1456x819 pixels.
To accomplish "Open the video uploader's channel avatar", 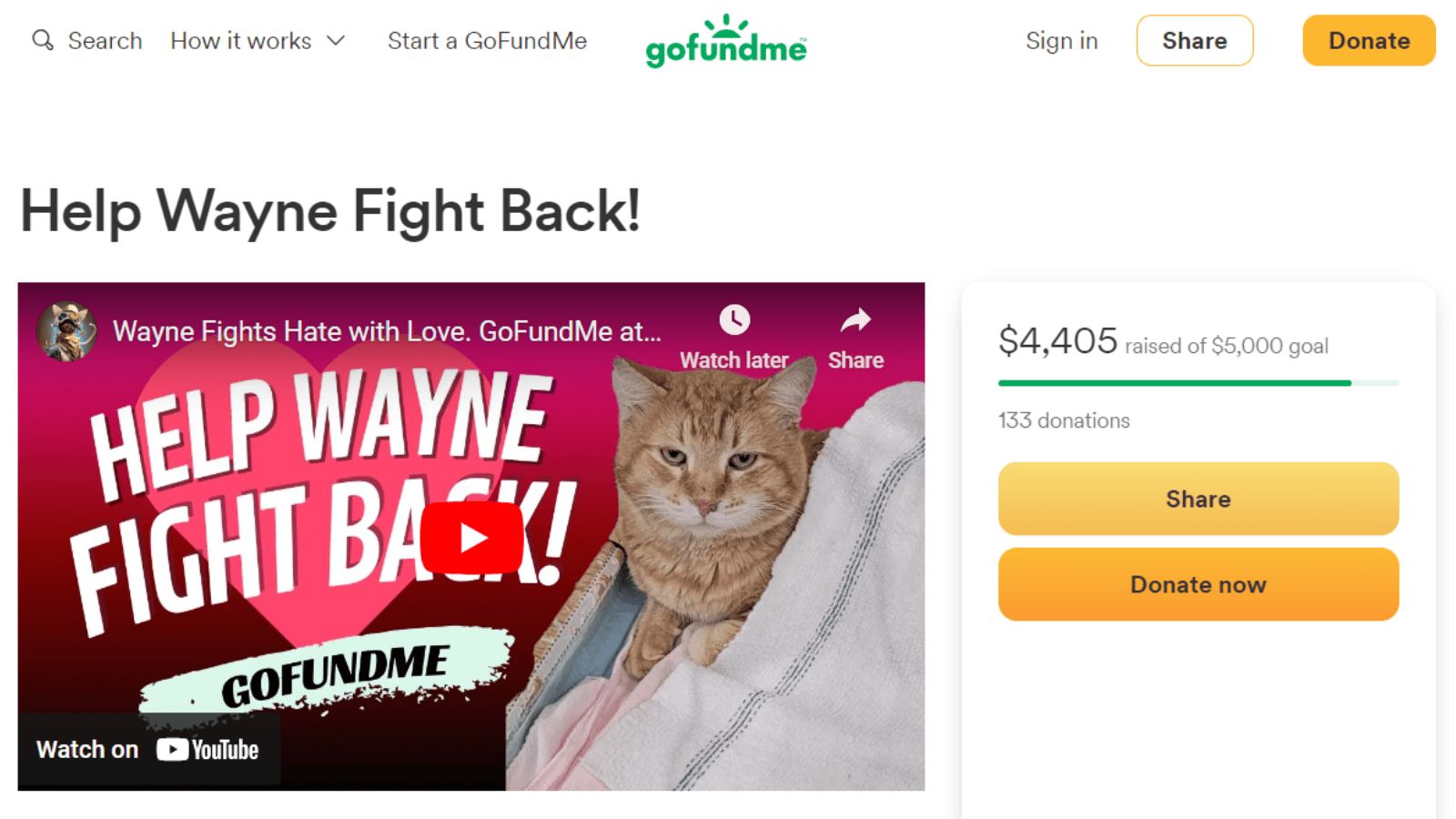I will (x=68, y=331).
